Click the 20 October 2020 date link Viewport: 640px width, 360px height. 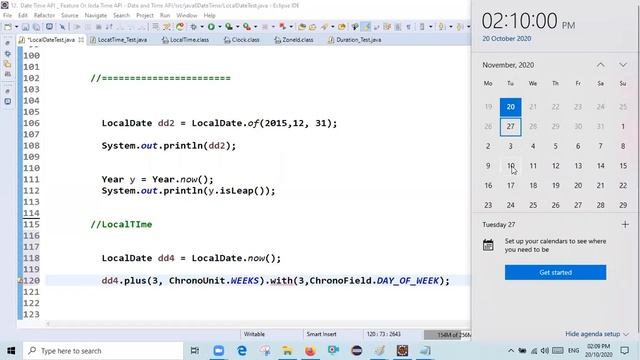coord(507,38)
